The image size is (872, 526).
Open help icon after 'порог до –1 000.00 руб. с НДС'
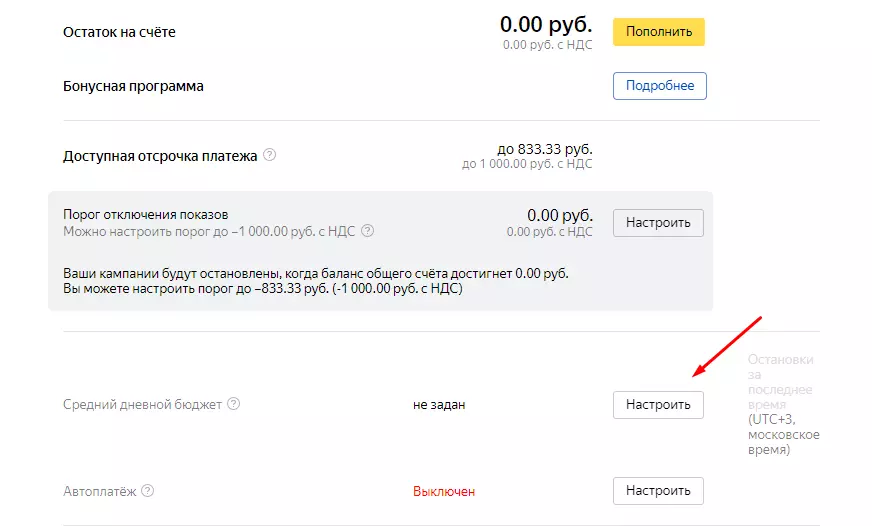point(368,230)
